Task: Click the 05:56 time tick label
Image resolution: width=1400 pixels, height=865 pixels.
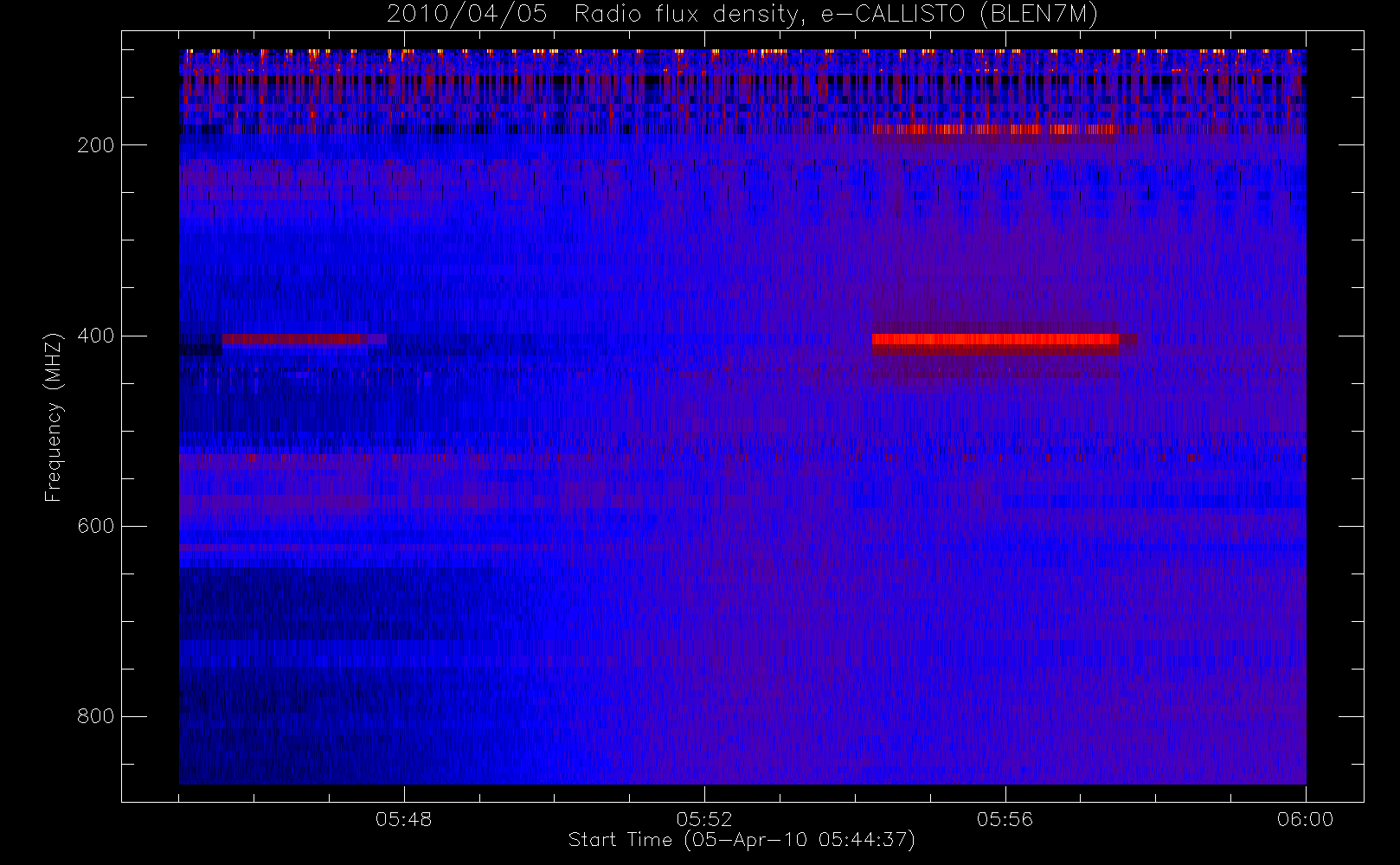Action: (x=1005, y=819)
